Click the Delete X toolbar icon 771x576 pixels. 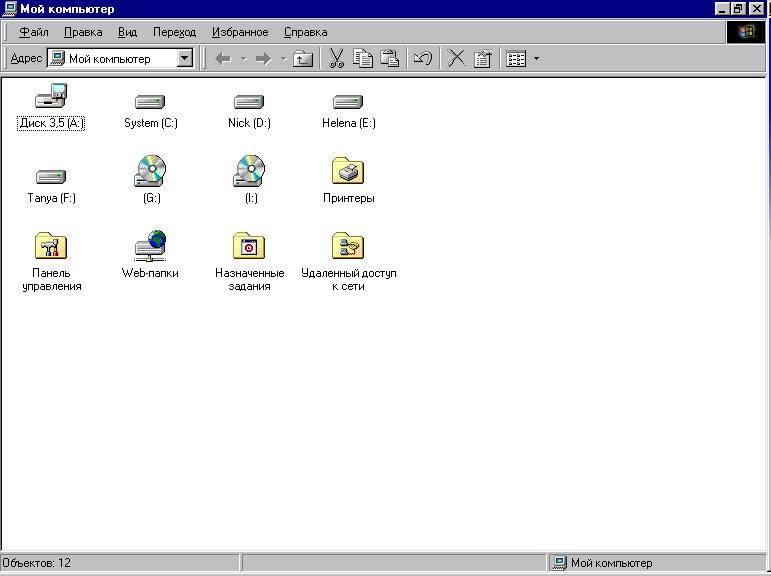456,59
